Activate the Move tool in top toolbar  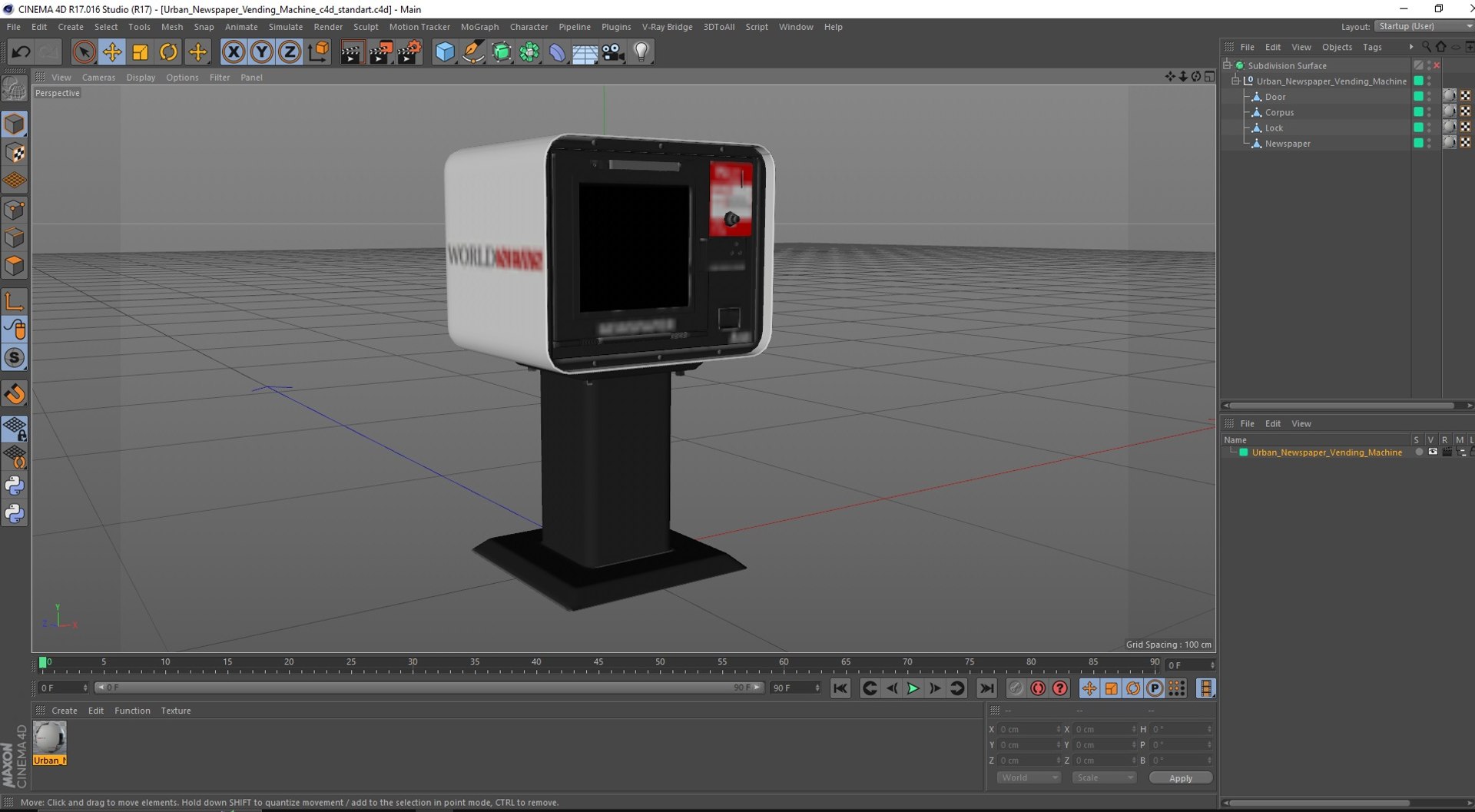pyautogui.click(x=112, y=52)
